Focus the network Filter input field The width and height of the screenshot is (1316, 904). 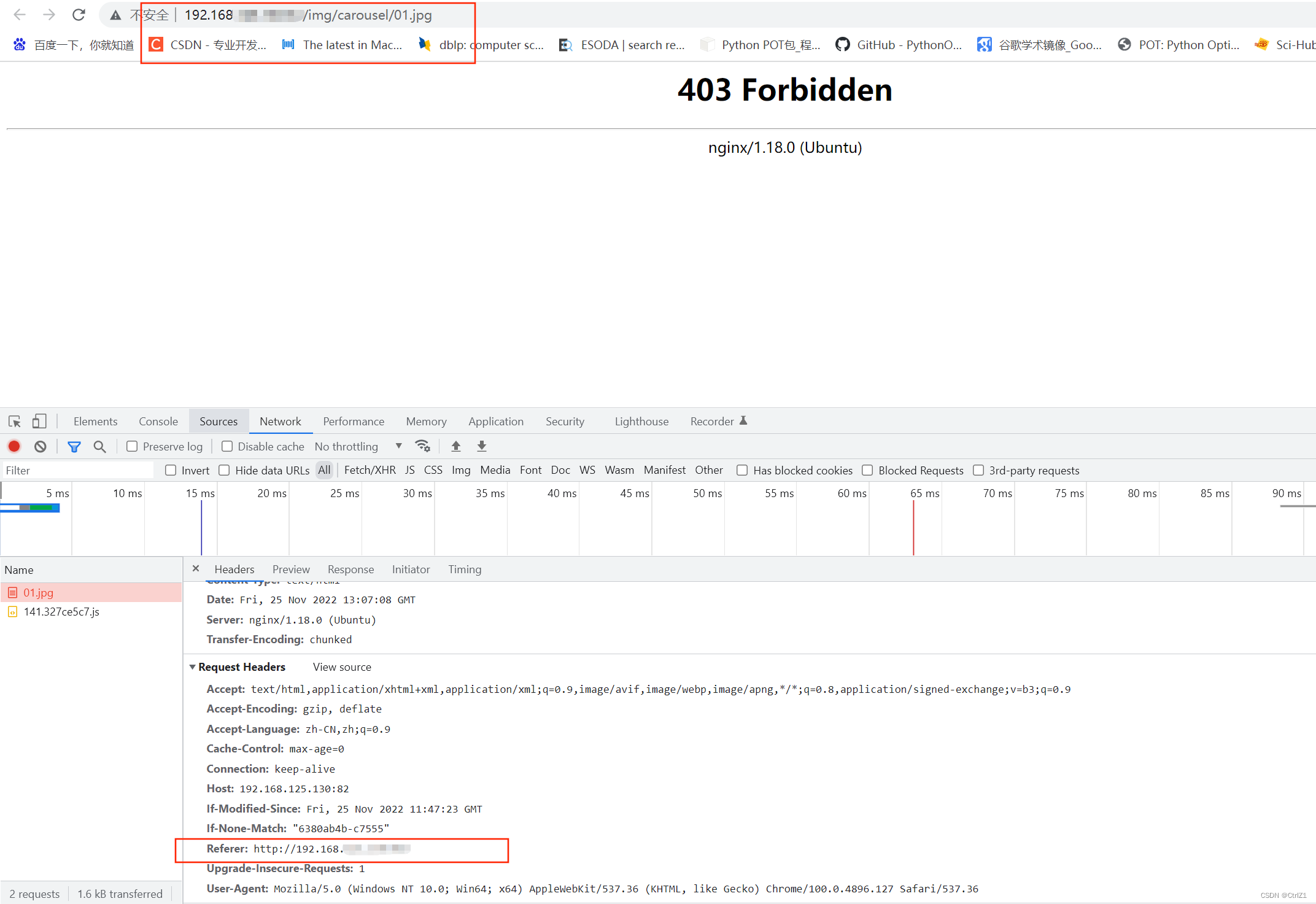pos(79,471)
